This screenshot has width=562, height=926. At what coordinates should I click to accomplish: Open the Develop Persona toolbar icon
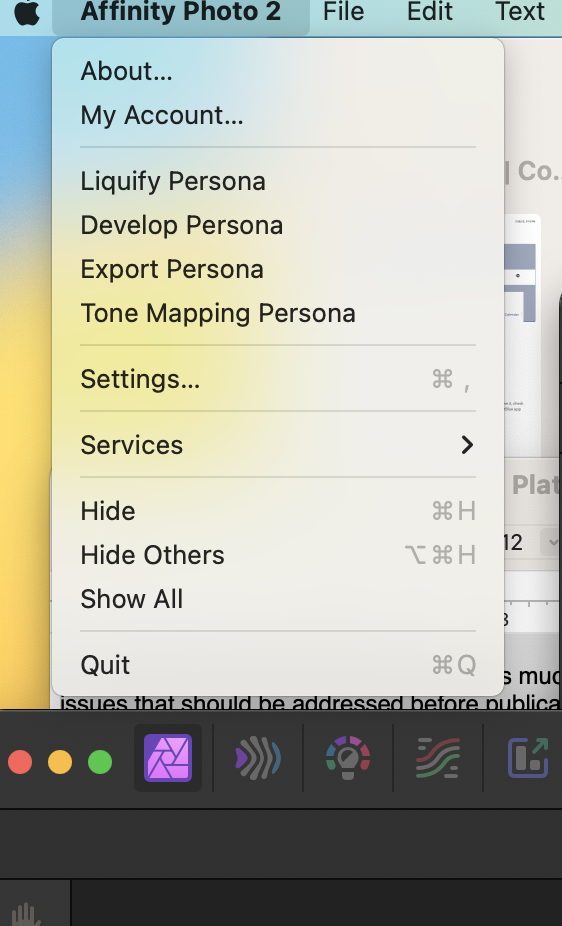348,758
